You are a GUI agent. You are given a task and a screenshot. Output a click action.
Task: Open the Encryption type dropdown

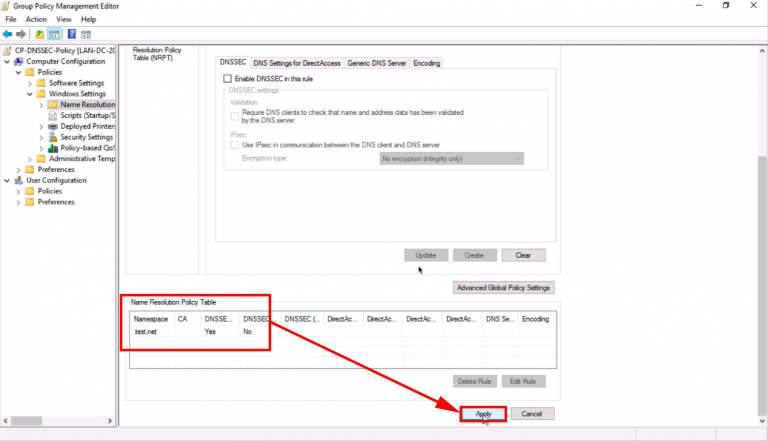[x=452, y=158]
